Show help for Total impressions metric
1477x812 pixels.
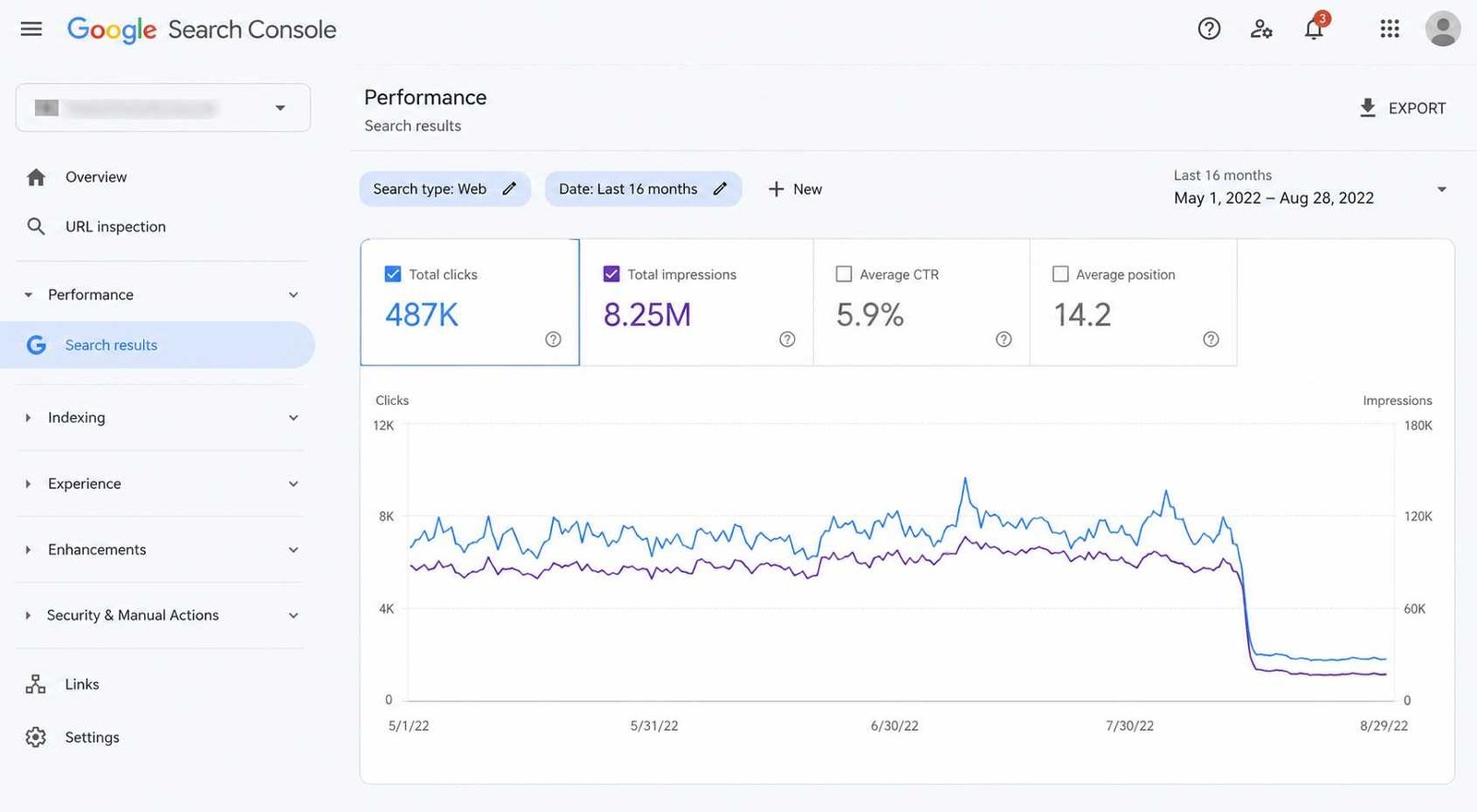787,340
